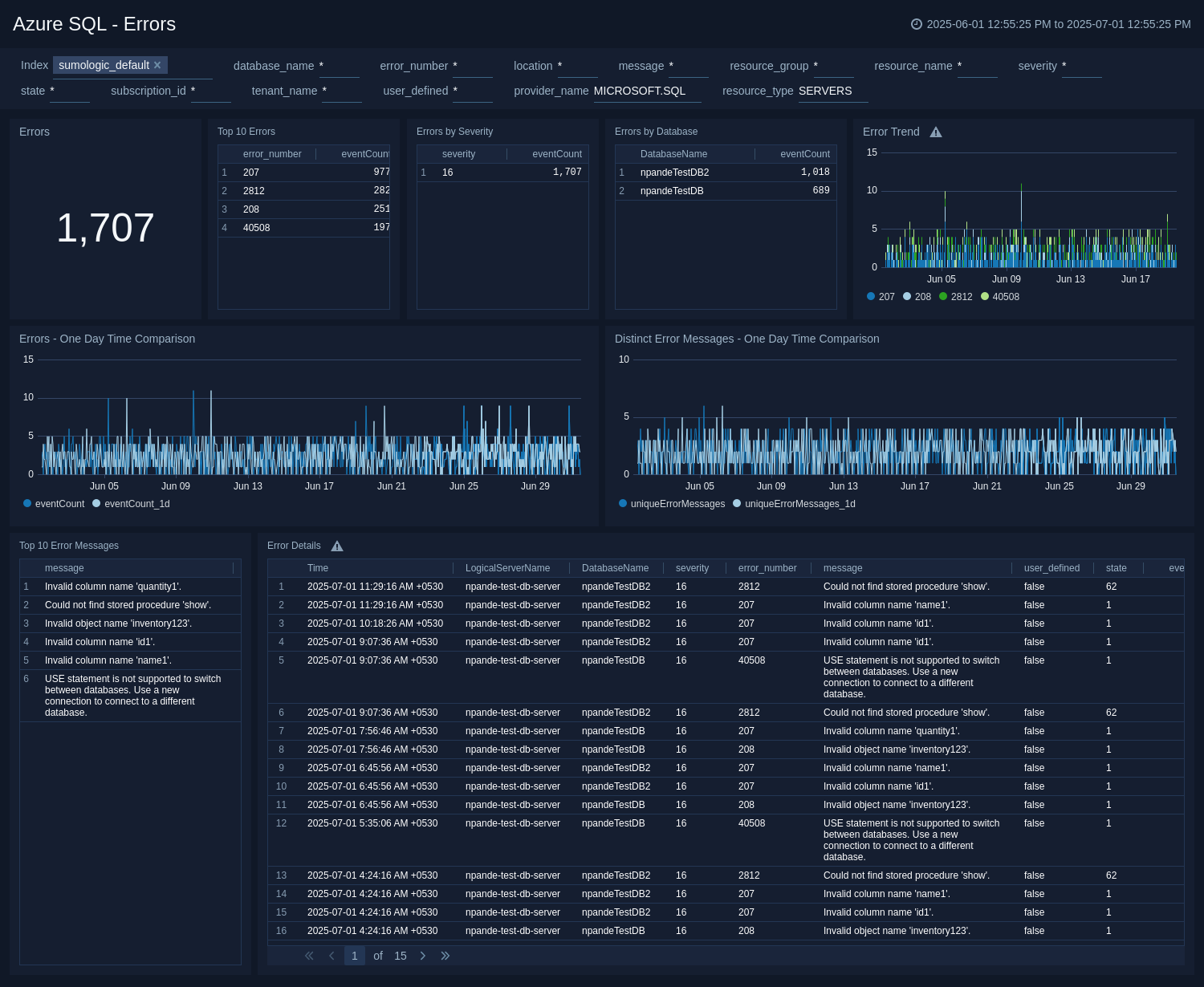
Task: Click Distinct Error Messages panel title
Action: [746, 339]
